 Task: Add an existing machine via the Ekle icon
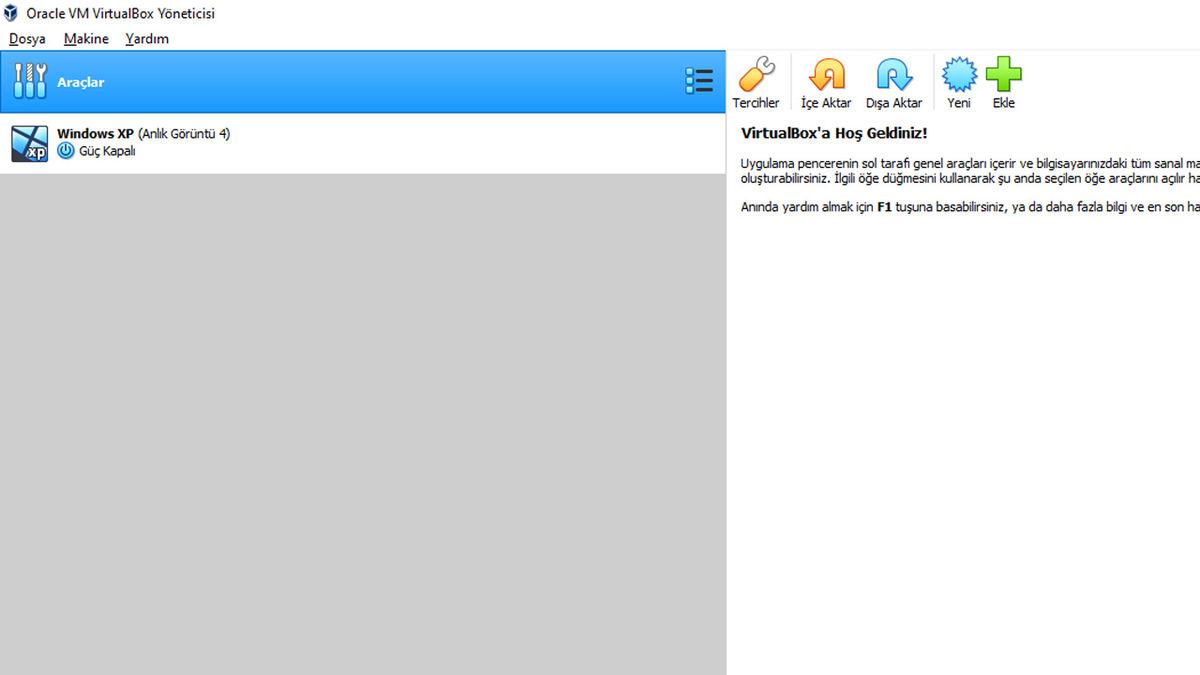[x=1003, y=73]
